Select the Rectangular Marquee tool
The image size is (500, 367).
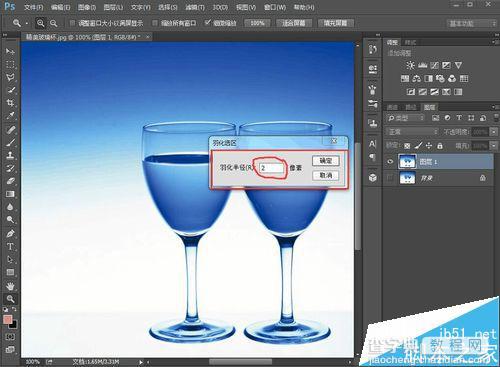tap(10, 64)
